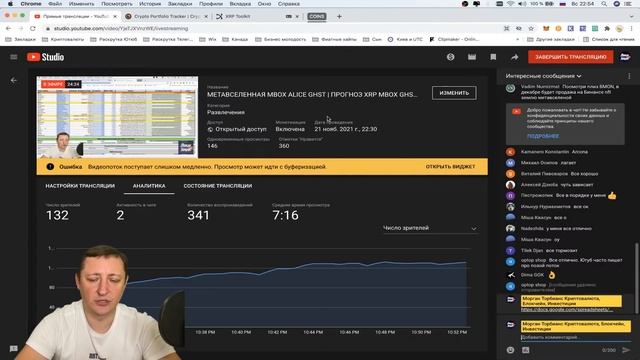Close the Crypto Portfolio Tracker tab

[206, 16]
